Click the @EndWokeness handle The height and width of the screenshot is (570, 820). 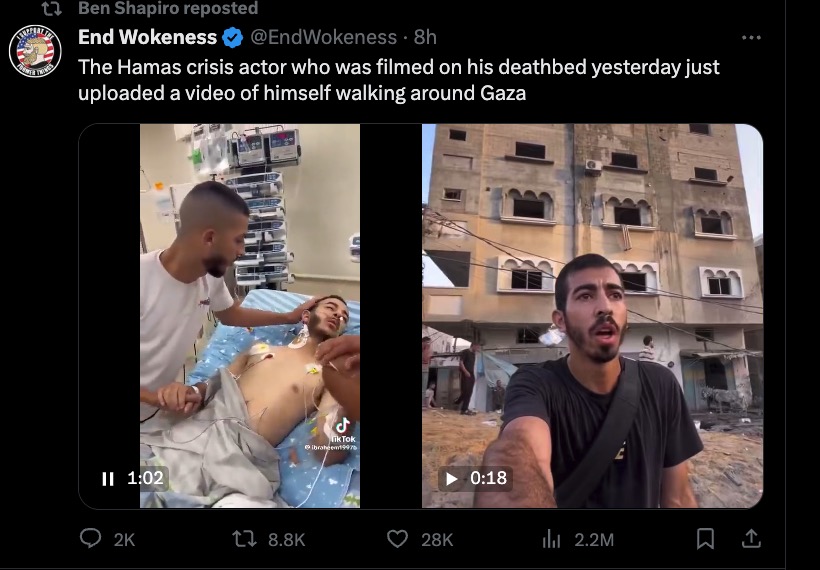coord(324,37)
